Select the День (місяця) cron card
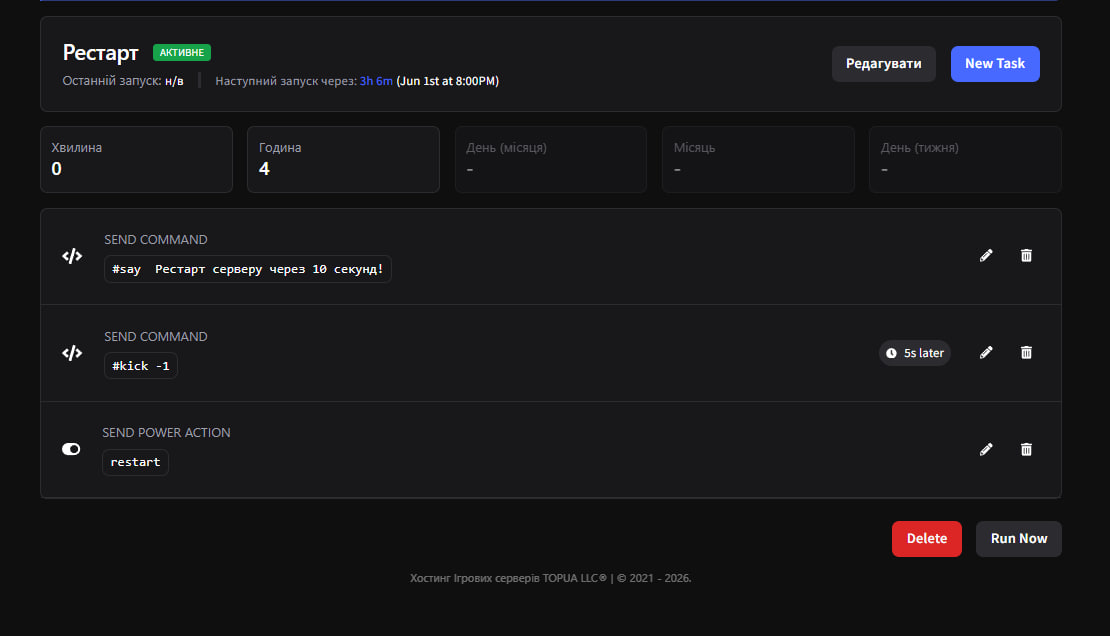The height and width of the screenshot is (636, 1110). (551, 159)
